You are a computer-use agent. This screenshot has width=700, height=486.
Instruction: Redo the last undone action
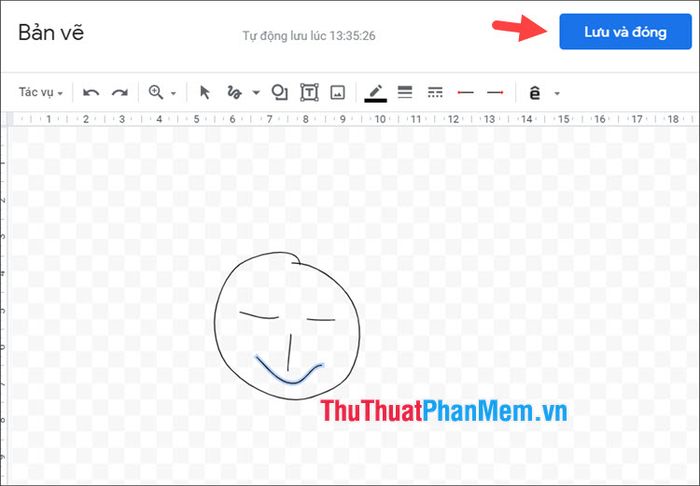(x=120, y=92)
